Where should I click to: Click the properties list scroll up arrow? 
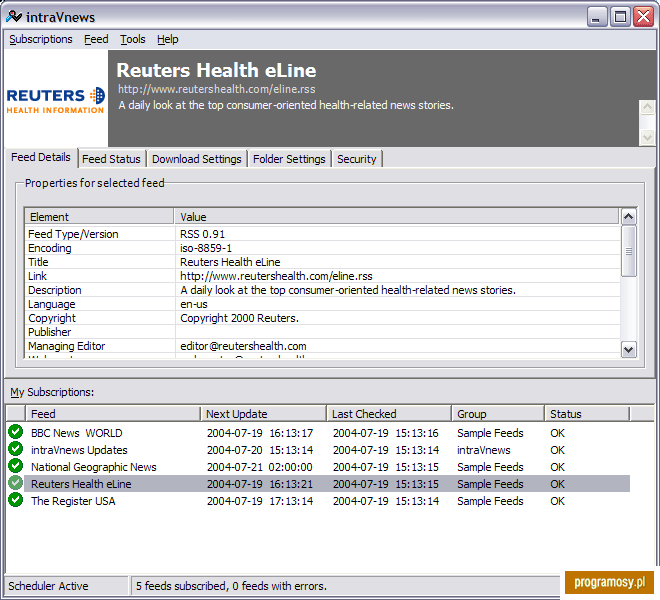[x=628, y=216]
